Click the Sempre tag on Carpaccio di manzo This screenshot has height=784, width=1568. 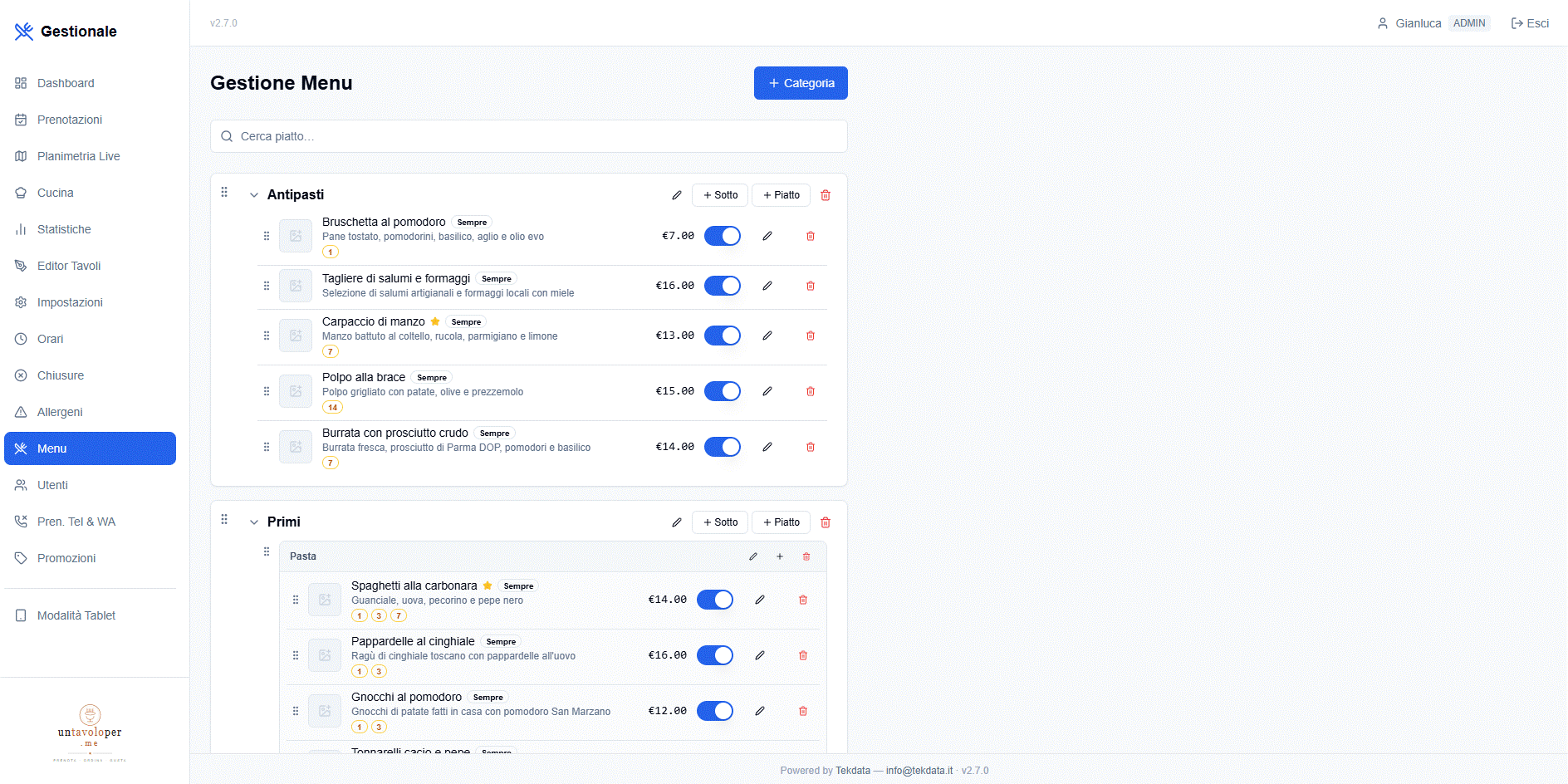click(466, 322)
